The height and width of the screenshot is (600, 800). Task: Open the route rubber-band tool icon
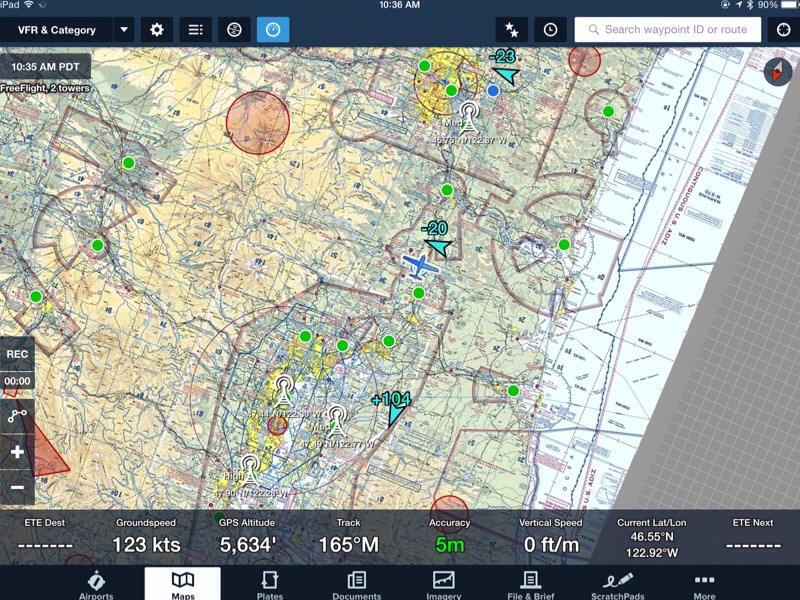[x=17, y=415]
